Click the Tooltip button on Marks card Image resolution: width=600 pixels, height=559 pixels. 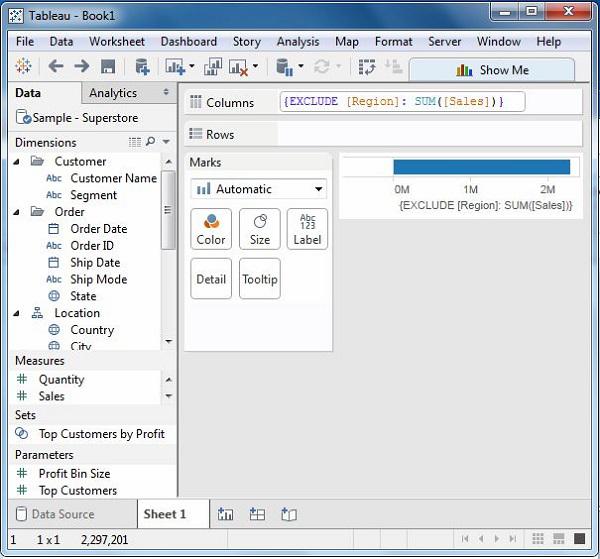tap(260, 279)
